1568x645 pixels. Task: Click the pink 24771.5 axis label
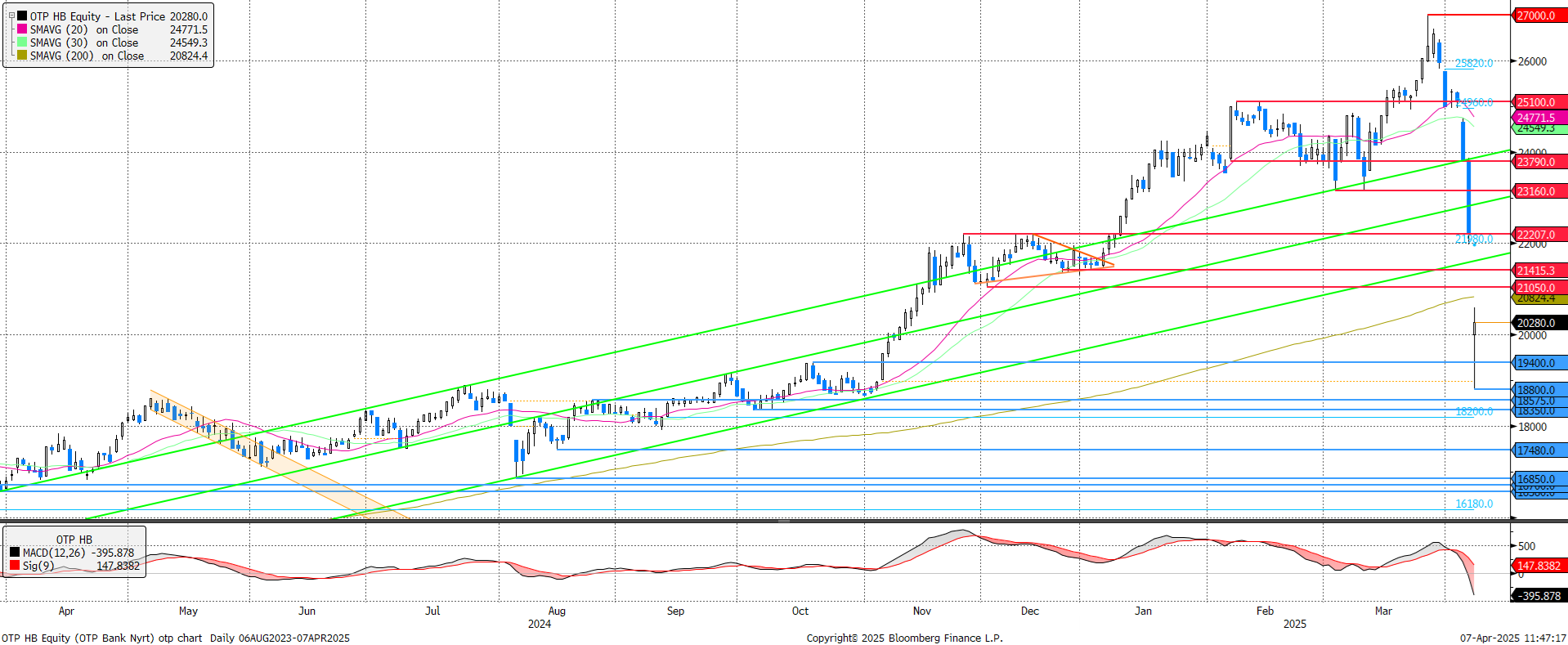(1539, 118)
